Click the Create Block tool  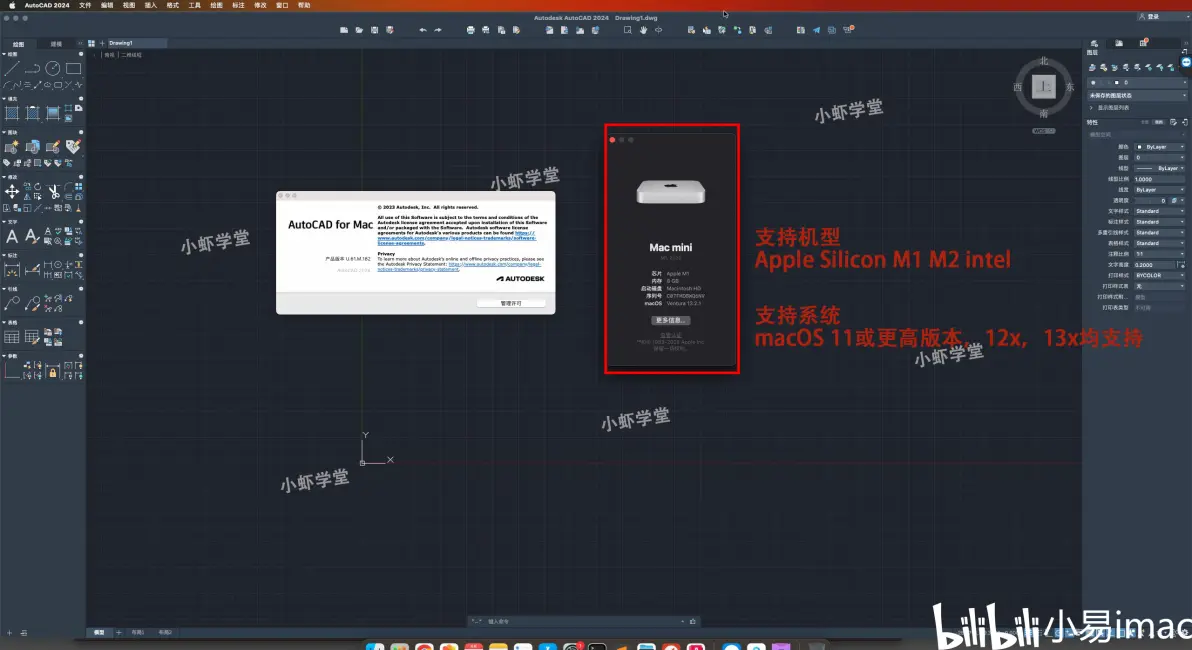click(12, 147)
